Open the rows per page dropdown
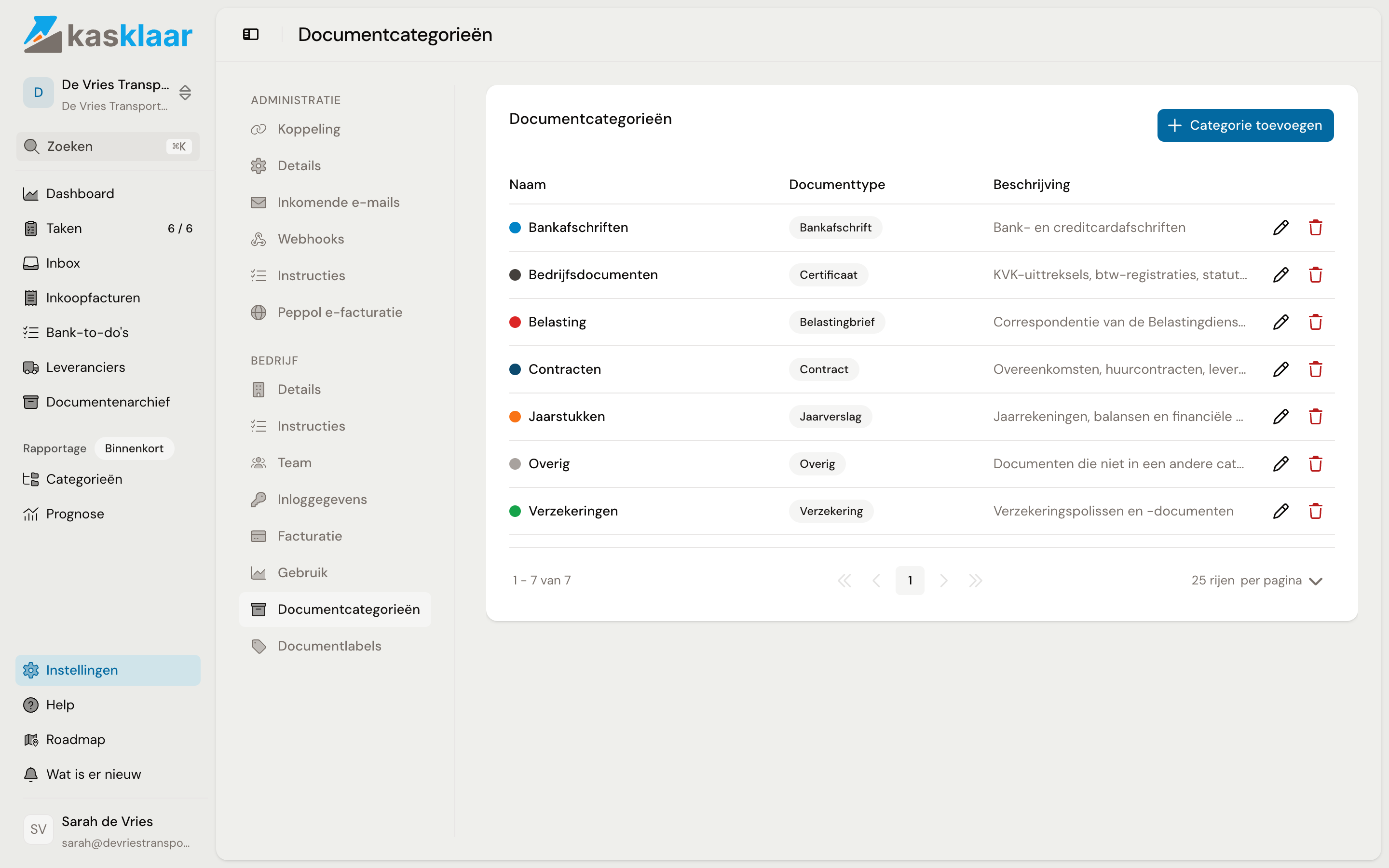This screenshot has height=868, width=1389. click(1257, 581)
